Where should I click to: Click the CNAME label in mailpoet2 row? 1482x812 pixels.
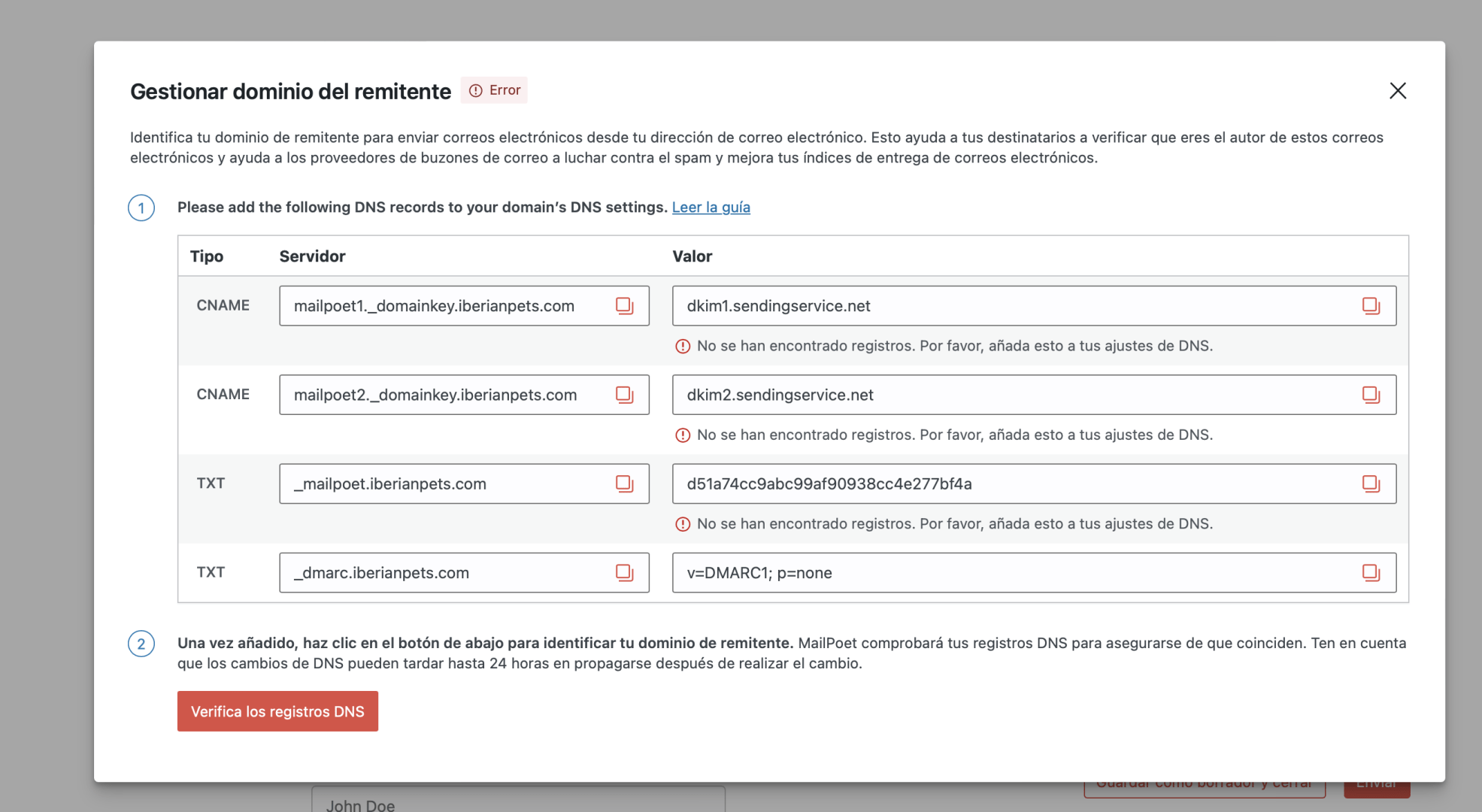click(223, 394)
